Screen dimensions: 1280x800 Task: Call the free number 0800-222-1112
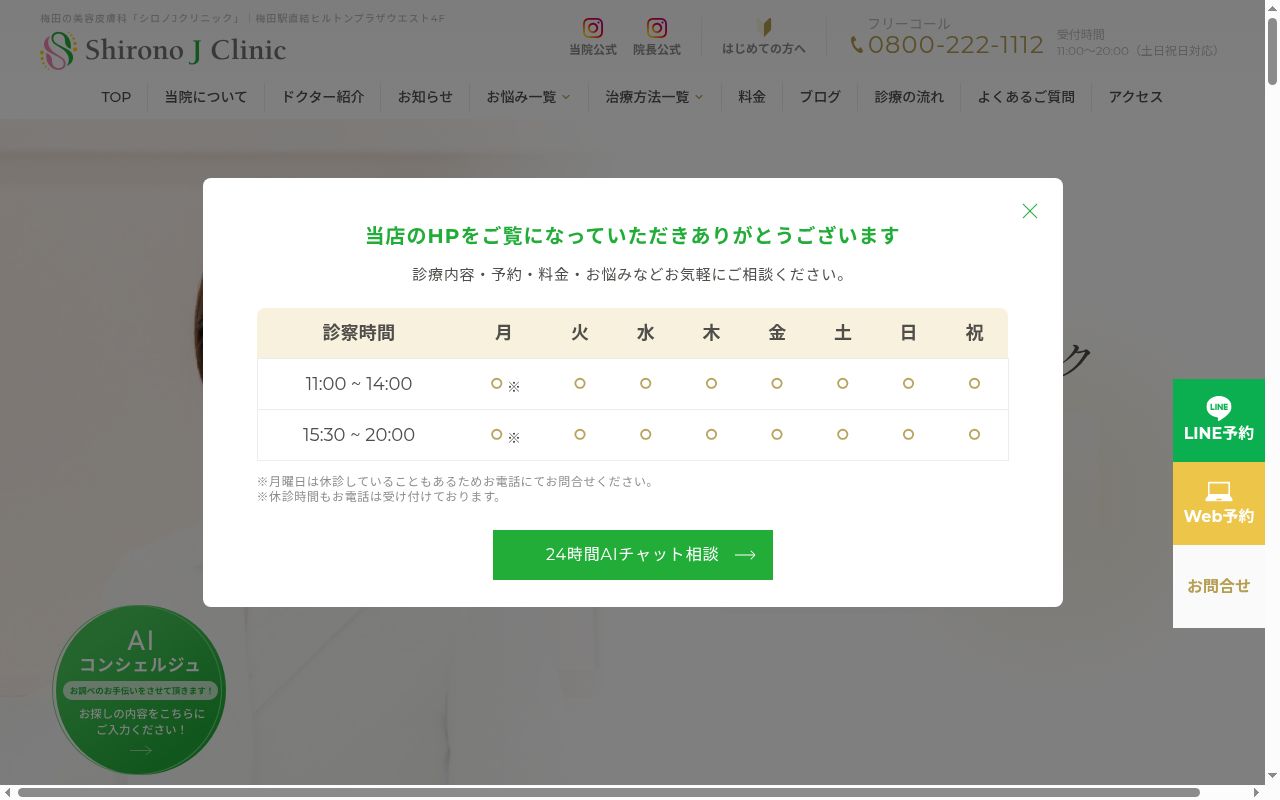pyautogui.click(x=956, y=45)
